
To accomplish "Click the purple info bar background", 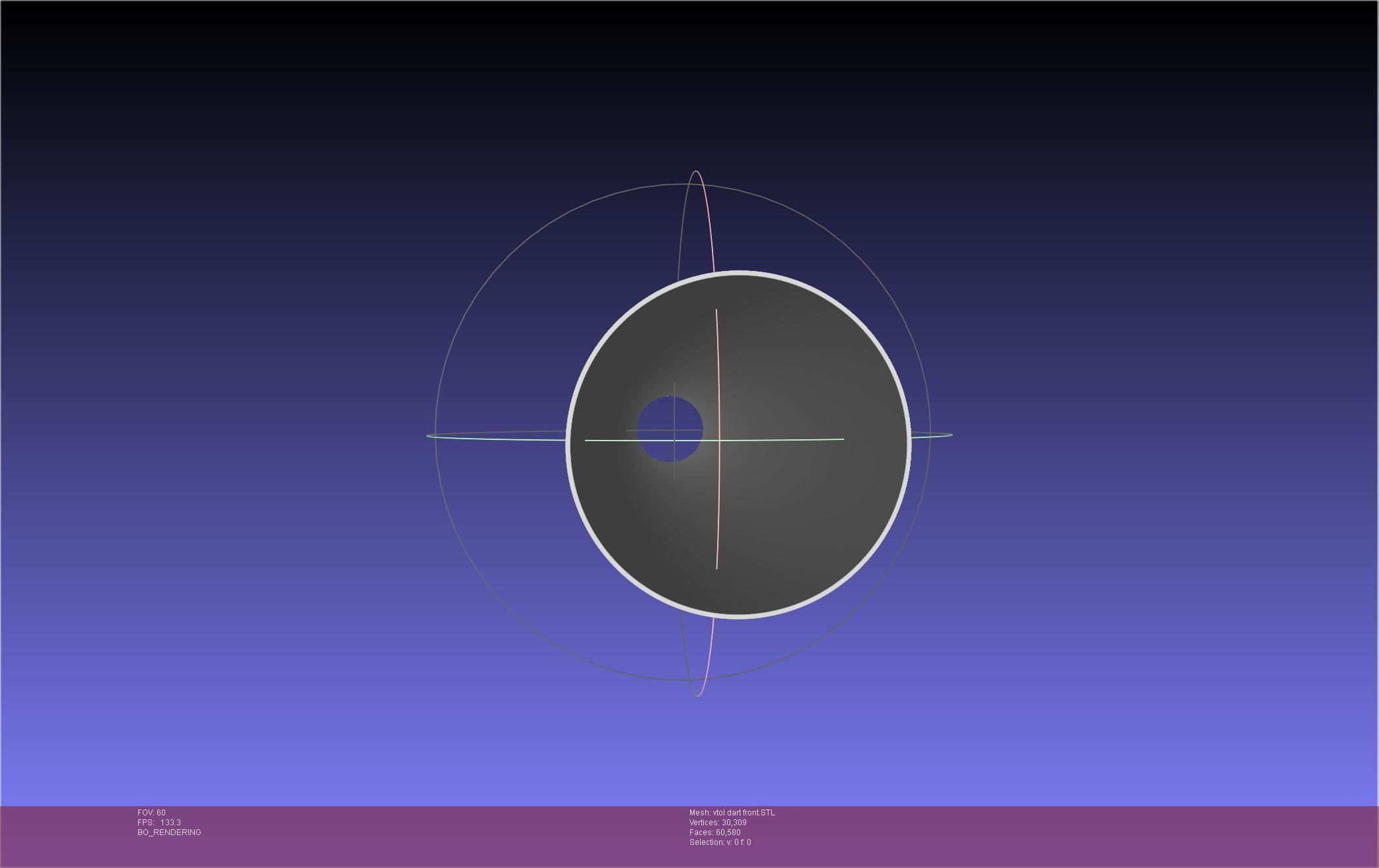I will pos(1053,836).
